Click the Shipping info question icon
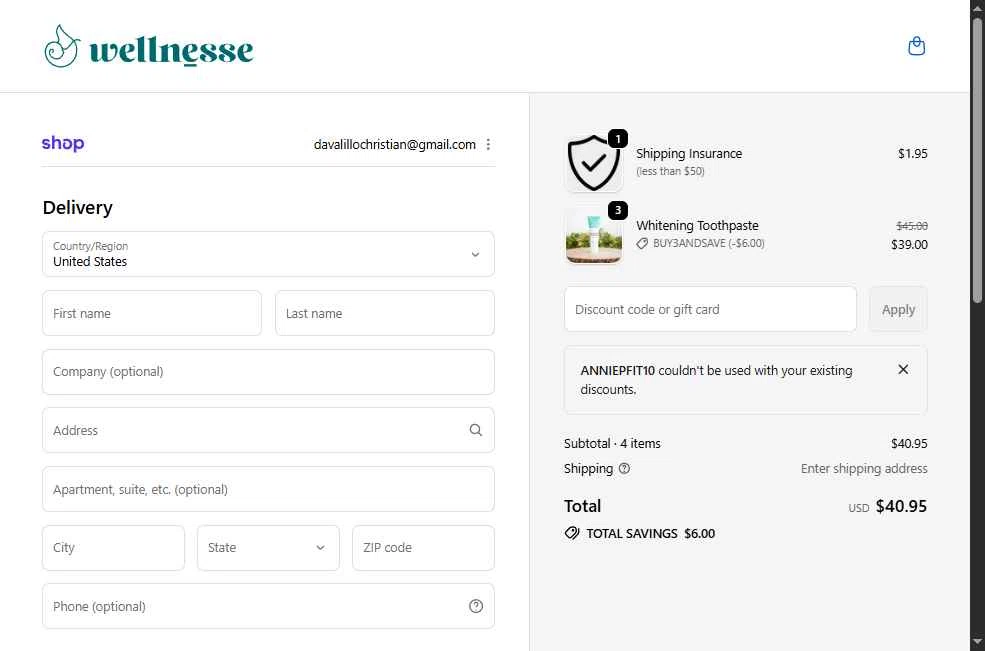The image size is (985, 651). 624,468
